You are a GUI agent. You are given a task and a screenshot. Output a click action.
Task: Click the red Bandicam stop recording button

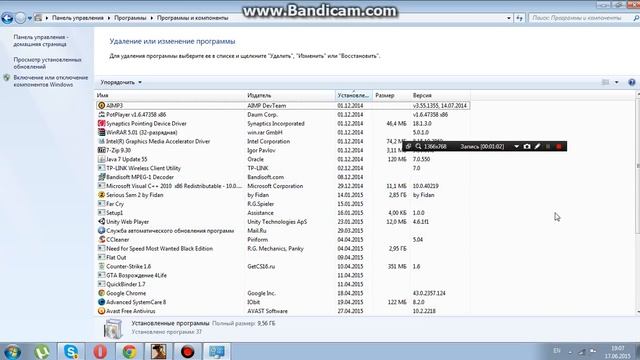click(558, 147)
